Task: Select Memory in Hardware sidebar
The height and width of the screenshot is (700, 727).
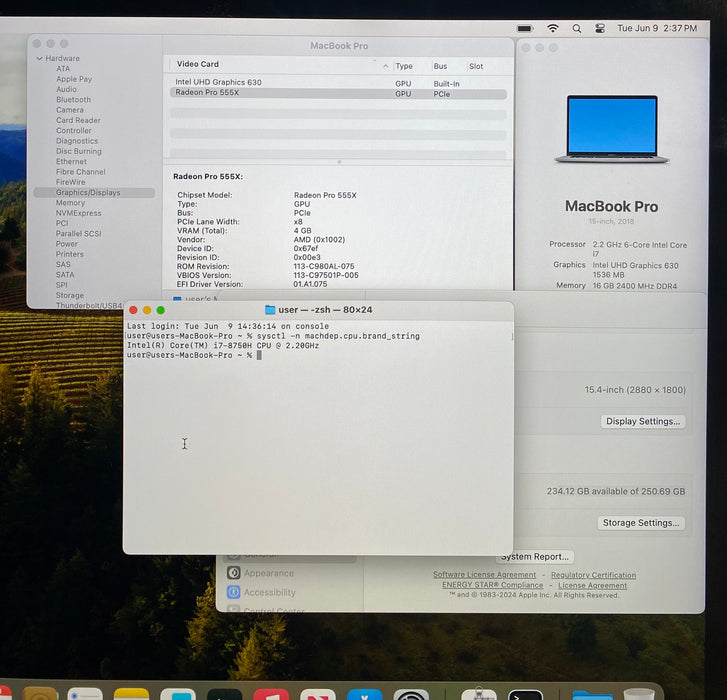Action: (x=70, y=203)
